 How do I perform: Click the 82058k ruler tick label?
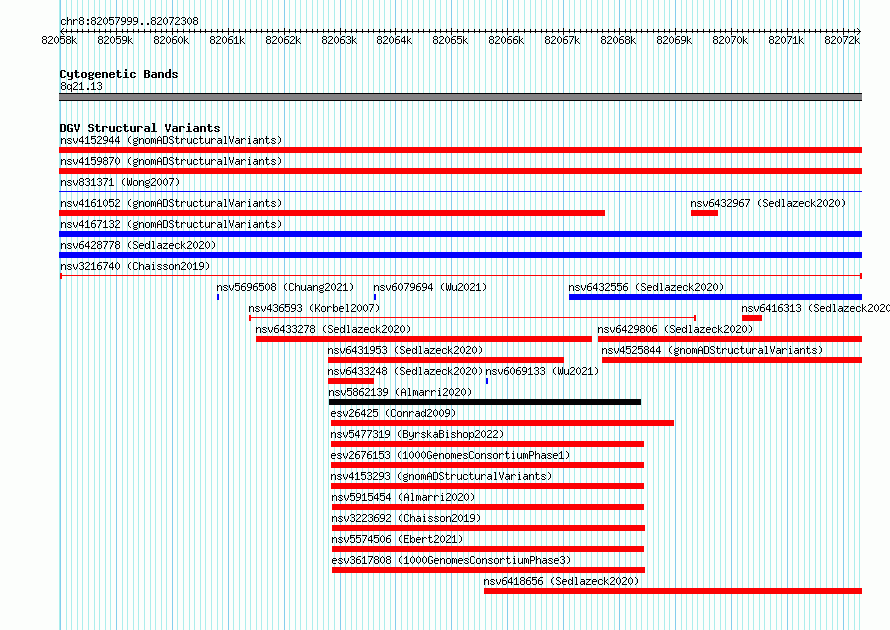click(x=59, y=40)
